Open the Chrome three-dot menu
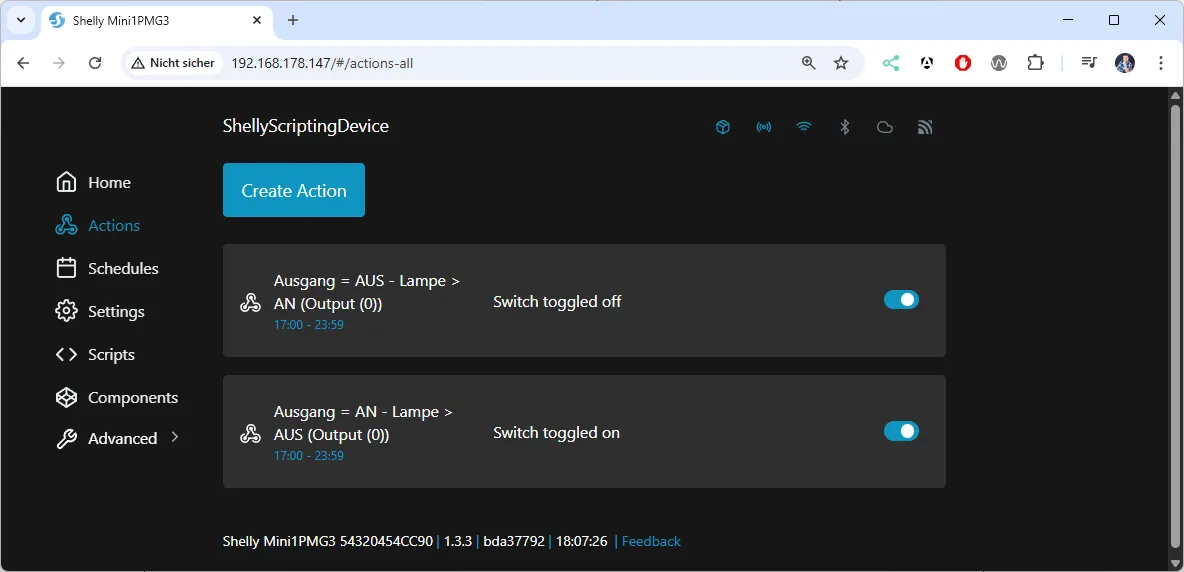 pos(1161,63)
